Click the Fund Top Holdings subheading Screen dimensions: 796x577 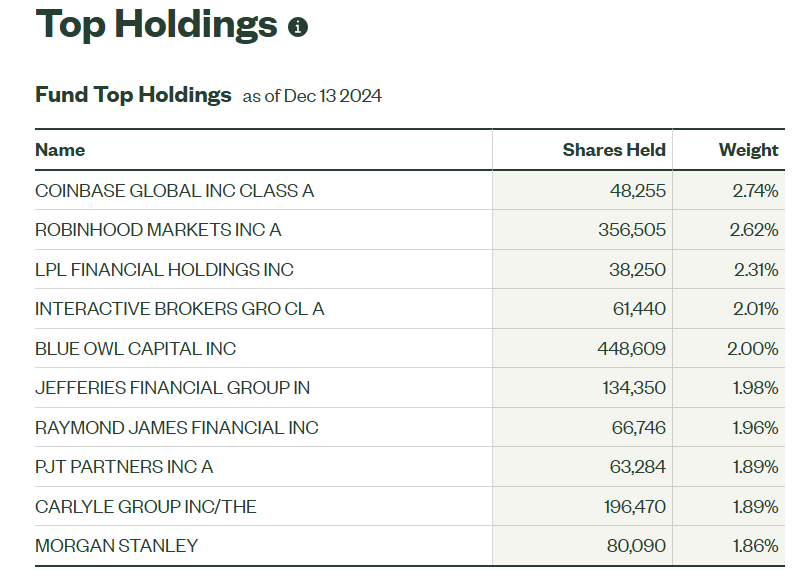point(133,95)
